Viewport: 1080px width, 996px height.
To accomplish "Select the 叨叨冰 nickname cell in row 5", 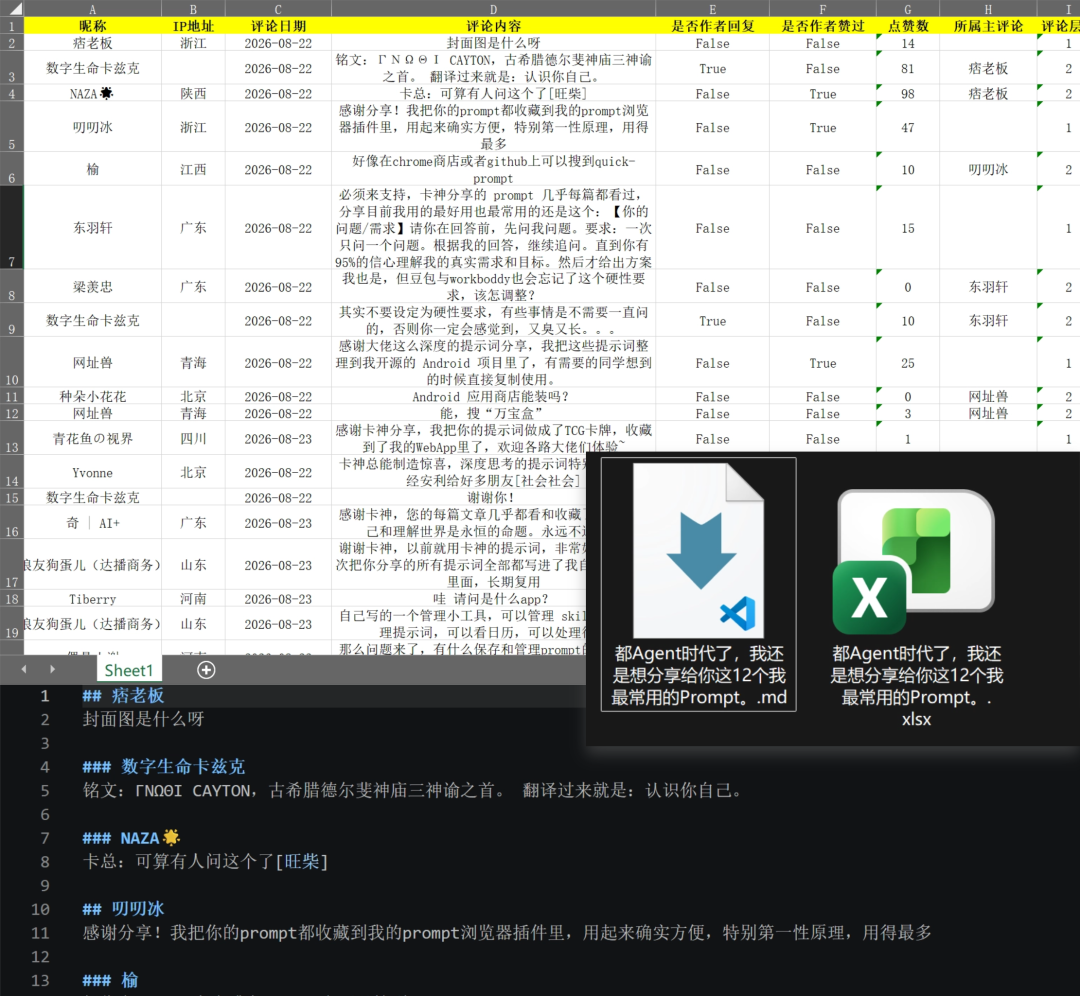I will pos(92,127).
